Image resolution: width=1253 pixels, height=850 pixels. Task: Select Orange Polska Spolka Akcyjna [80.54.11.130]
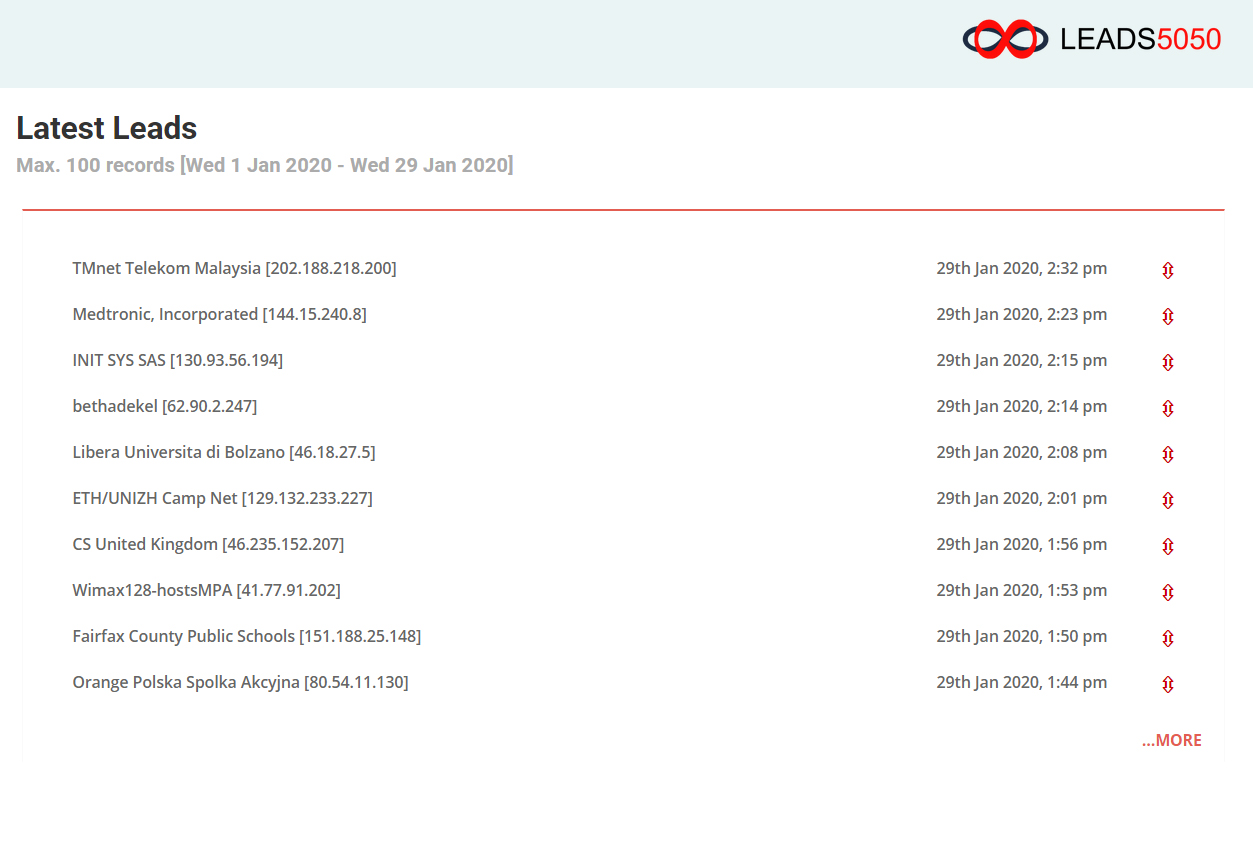(240, 682)
